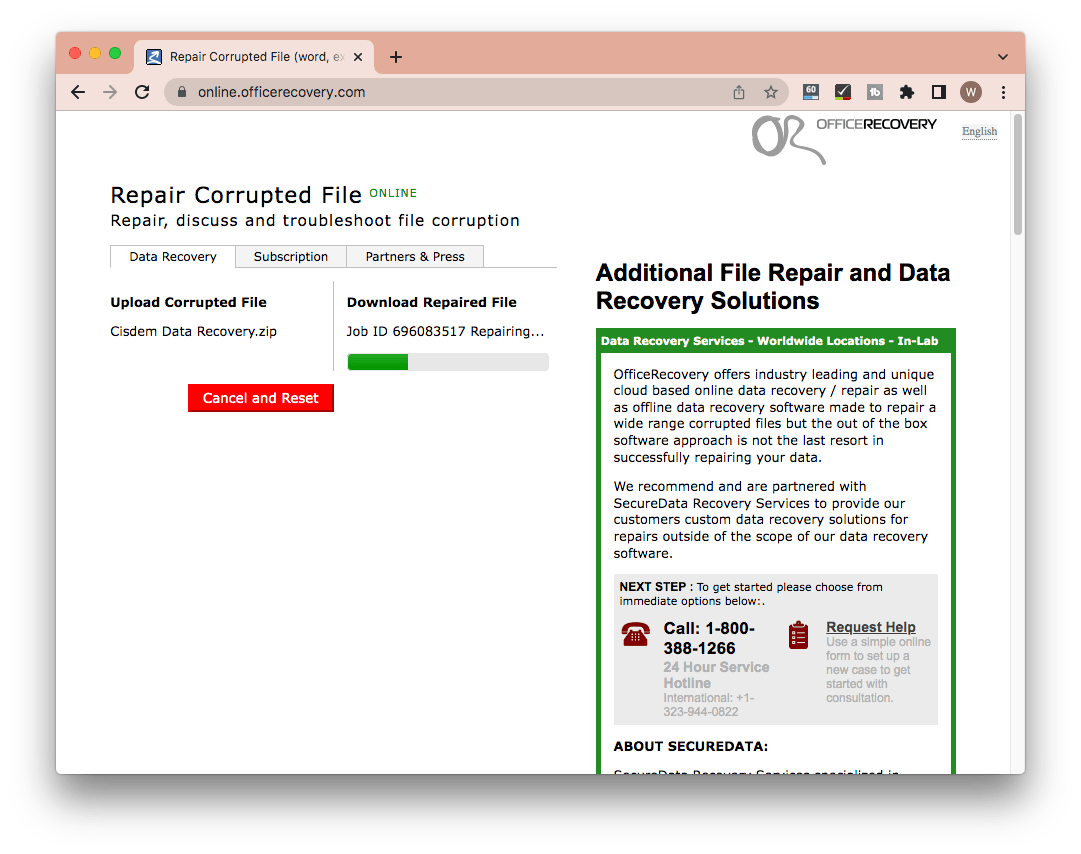The height and width of the screenshot is (854, 1081).
Task: Click the NEXT STEP instruction text
Action: click(x=751, y=593)
